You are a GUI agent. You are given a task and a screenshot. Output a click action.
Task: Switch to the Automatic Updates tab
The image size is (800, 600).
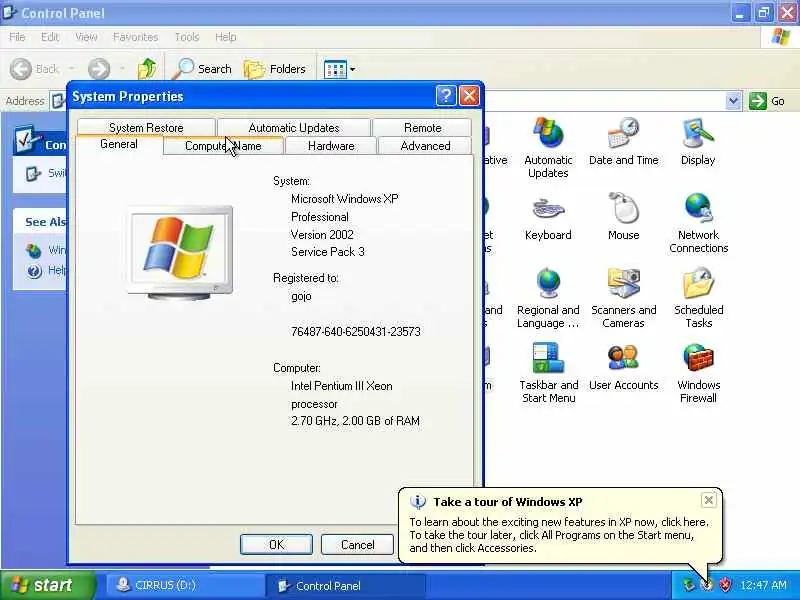click(x=294, y=128)
